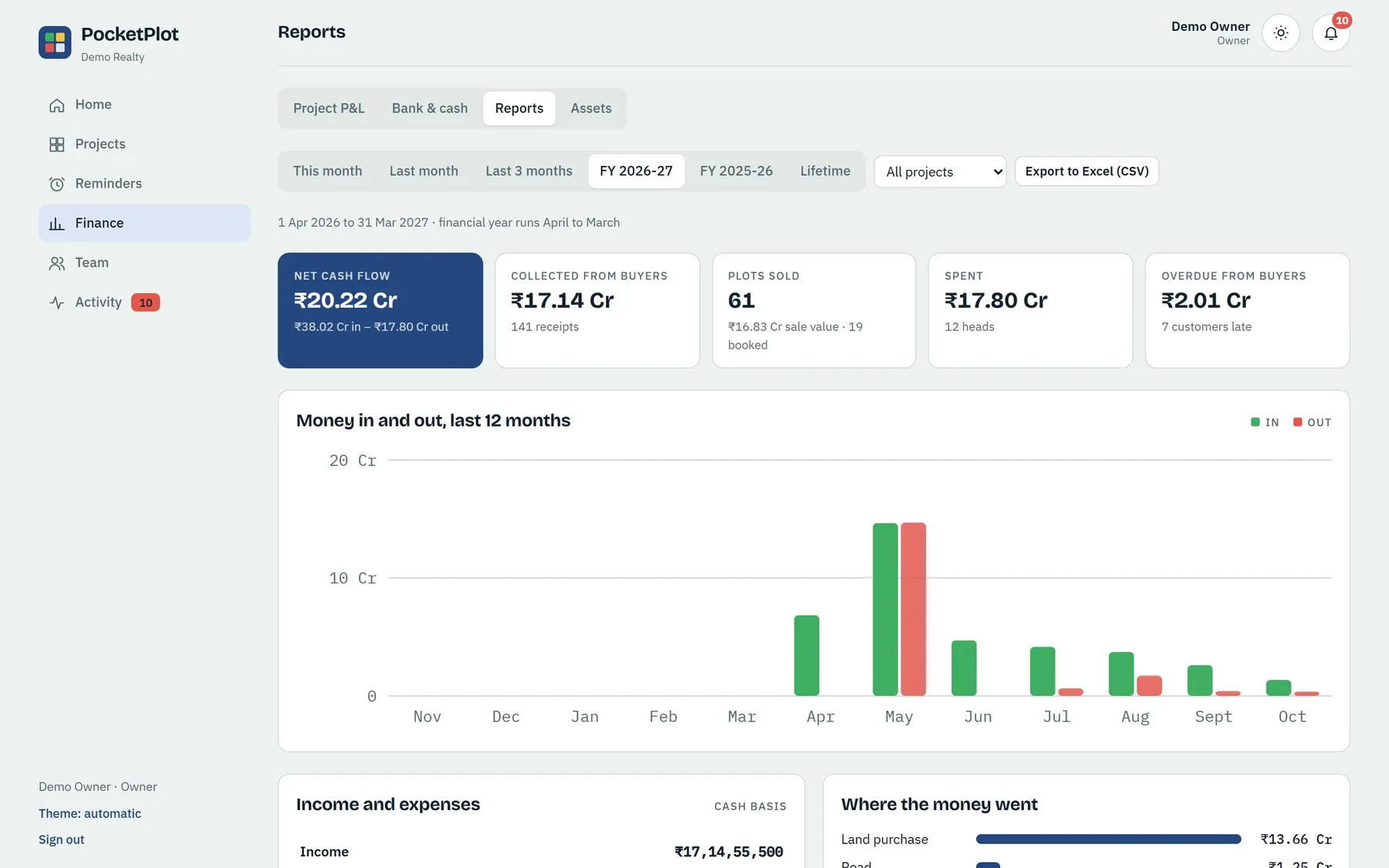The image size is (1389, 868).
Task: Open the Projects sidebar item
Action: 144,144
